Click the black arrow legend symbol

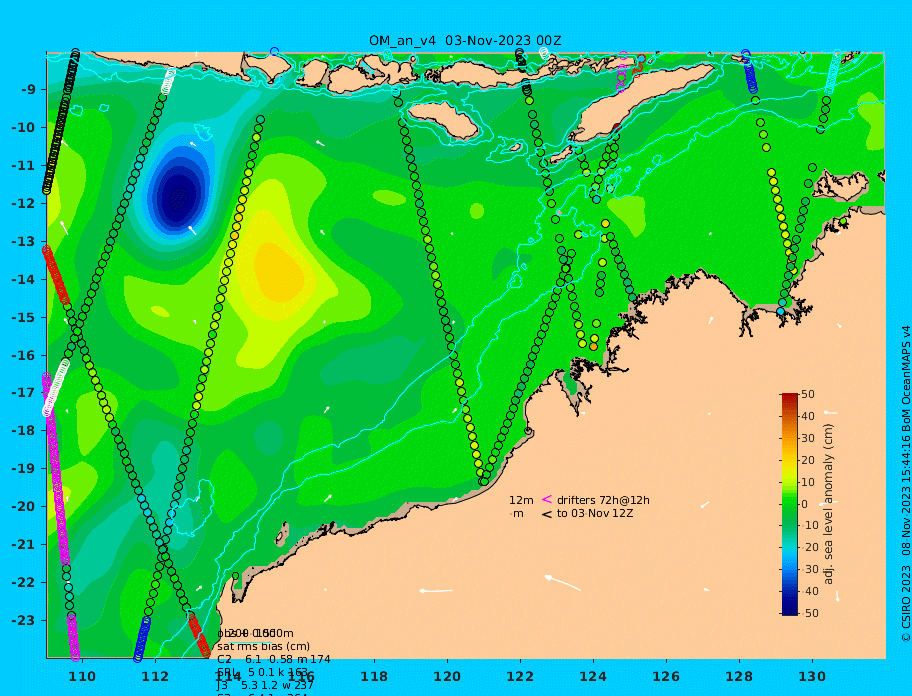point(547,514)
